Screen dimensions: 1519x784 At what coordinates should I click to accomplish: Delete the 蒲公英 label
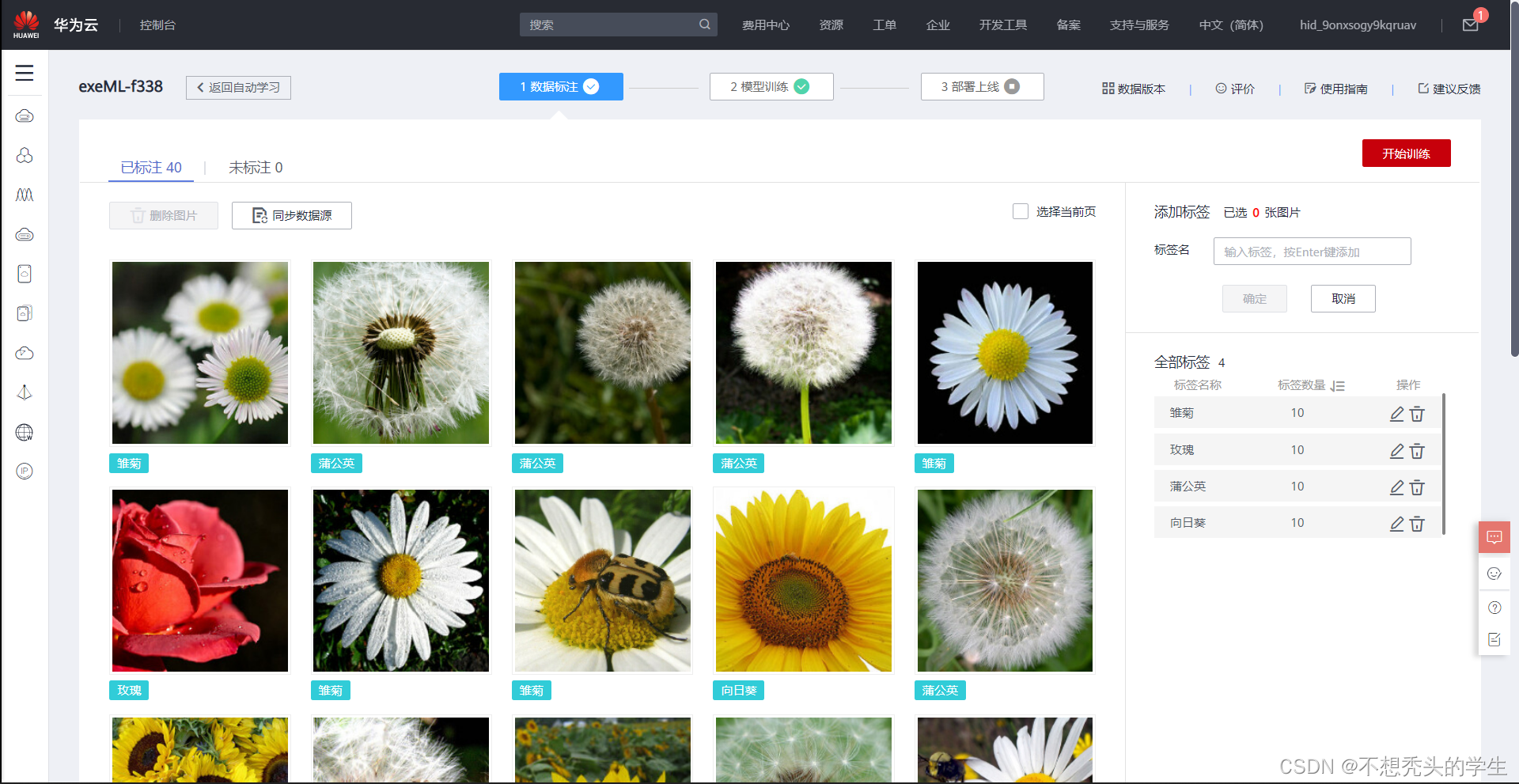(x=1417, y=487)
